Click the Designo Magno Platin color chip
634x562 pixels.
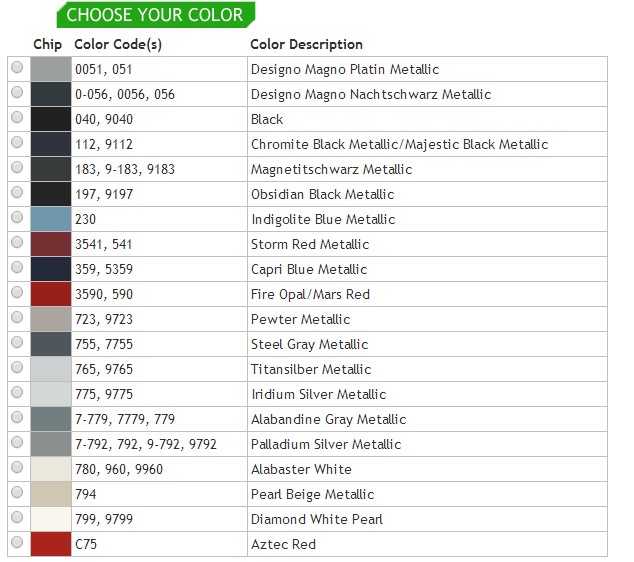click(x=50, y=69)
